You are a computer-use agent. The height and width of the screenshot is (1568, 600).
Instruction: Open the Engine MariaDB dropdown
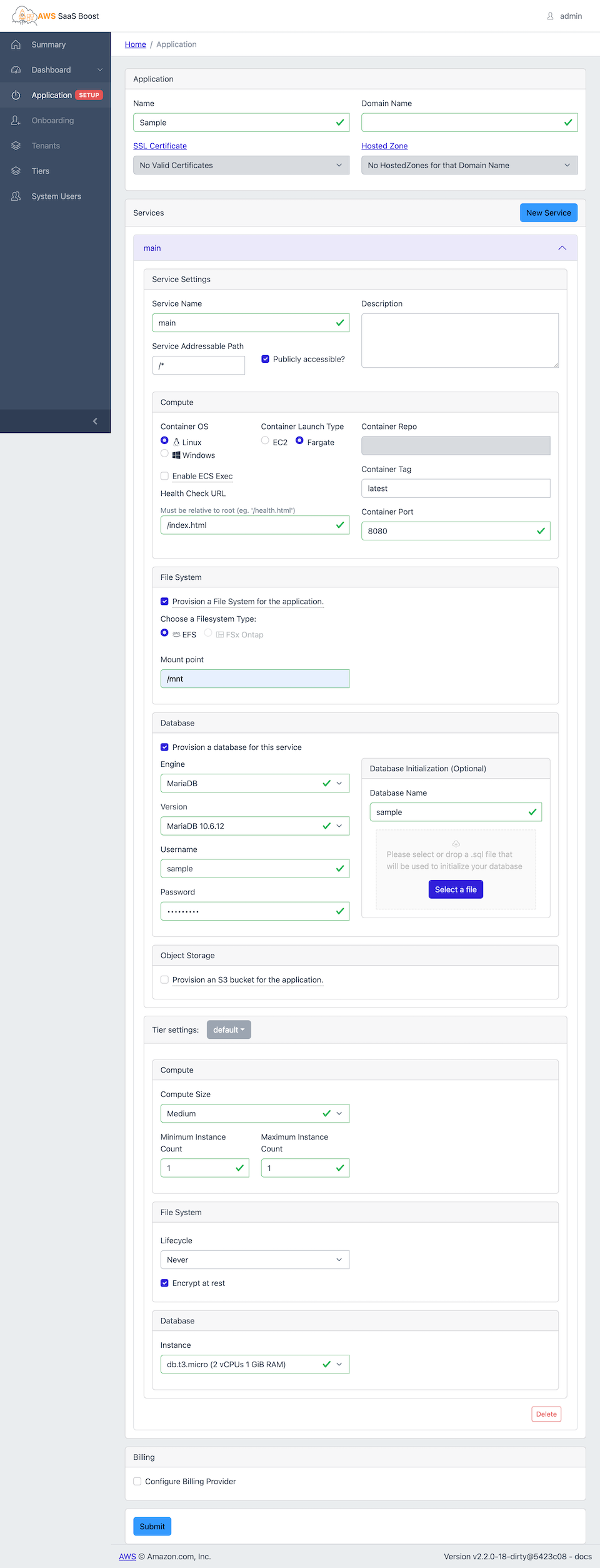(x=254, y=783)
